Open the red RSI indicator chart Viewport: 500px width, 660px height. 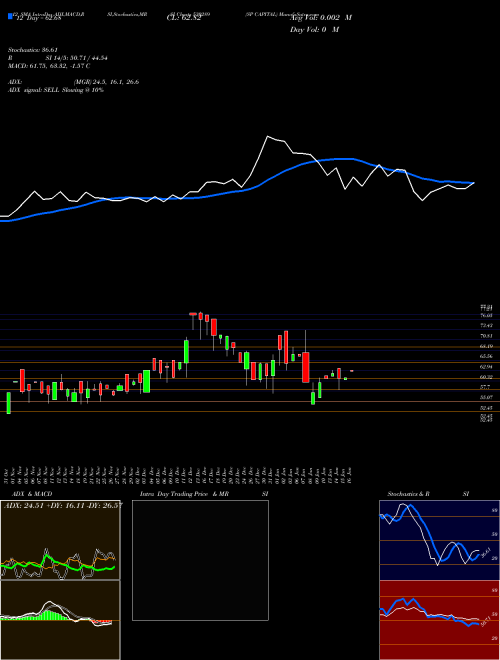tap(439, 620)
